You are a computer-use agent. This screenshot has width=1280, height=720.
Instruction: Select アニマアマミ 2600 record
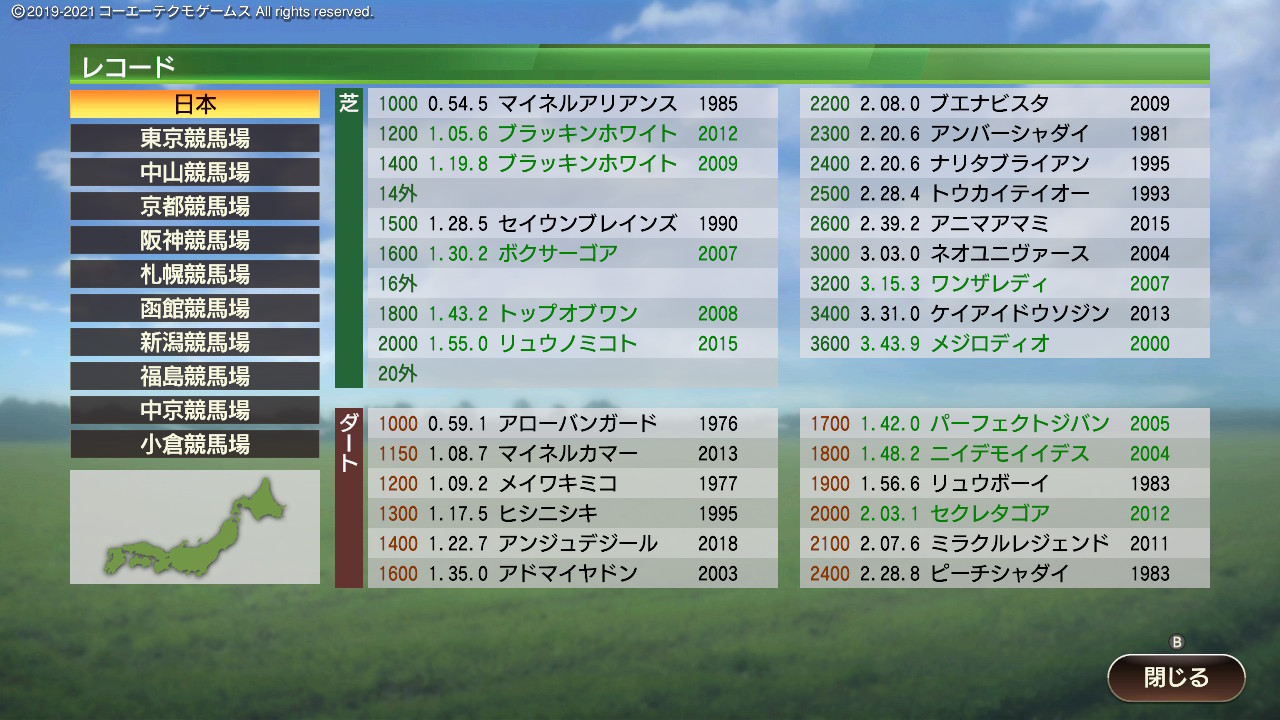pos(1005,223)
